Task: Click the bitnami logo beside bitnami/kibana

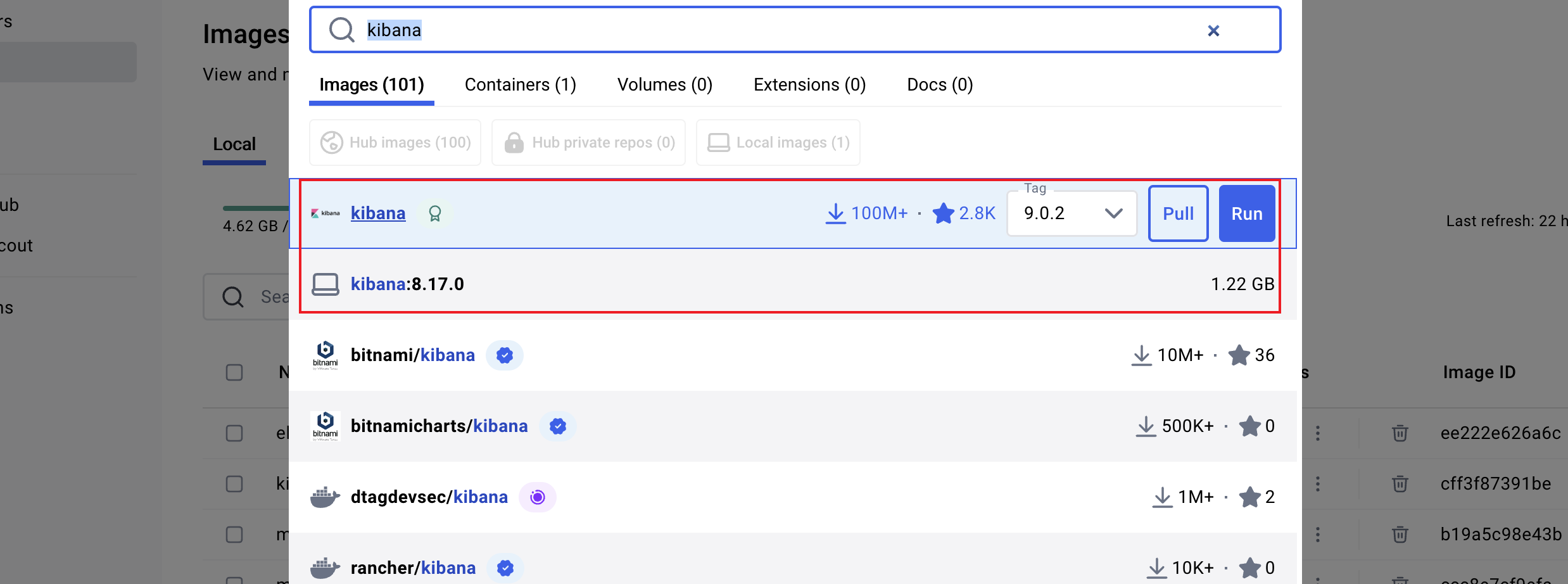Action: 326,355
